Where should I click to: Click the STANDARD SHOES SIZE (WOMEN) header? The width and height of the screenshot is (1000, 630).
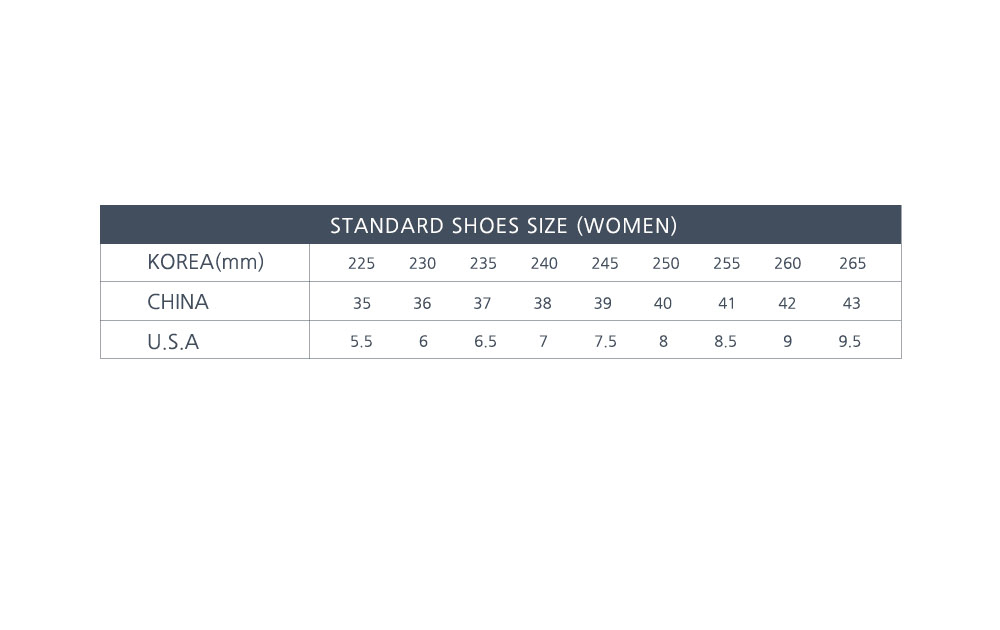click(503, 225)
